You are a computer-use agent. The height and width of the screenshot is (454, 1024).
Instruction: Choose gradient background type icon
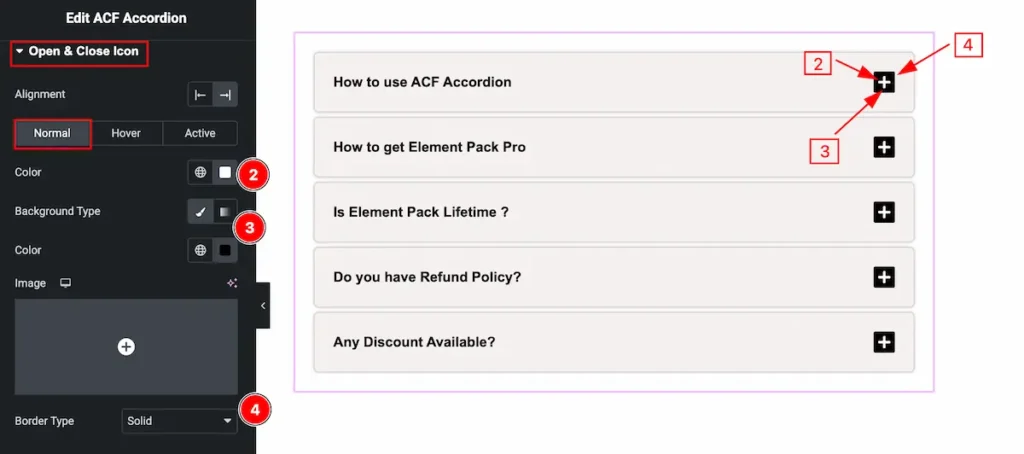225,212
